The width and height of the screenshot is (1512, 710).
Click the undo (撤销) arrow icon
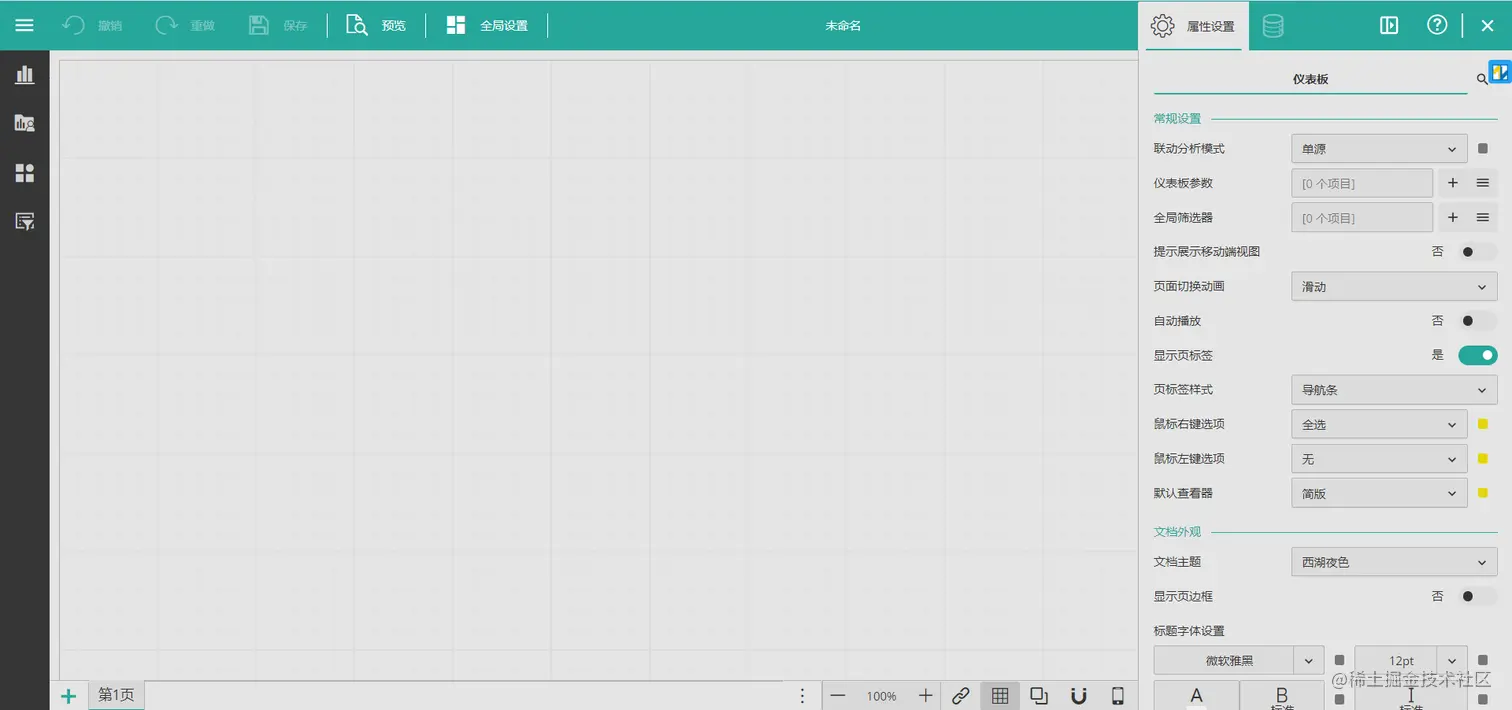tap(73, 25)
